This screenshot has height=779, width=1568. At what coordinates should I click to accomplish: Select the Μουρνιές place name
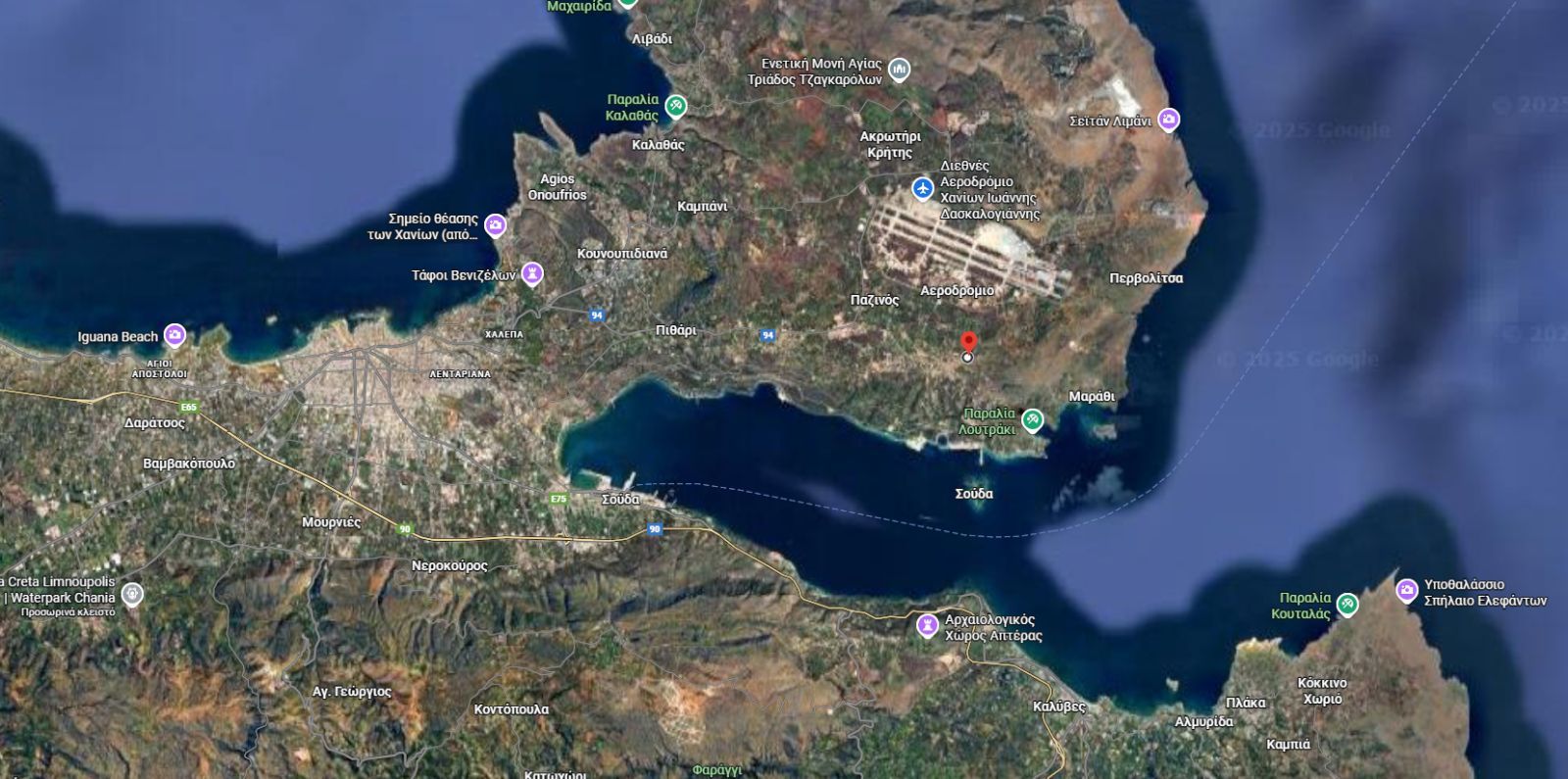click(331, 522)
